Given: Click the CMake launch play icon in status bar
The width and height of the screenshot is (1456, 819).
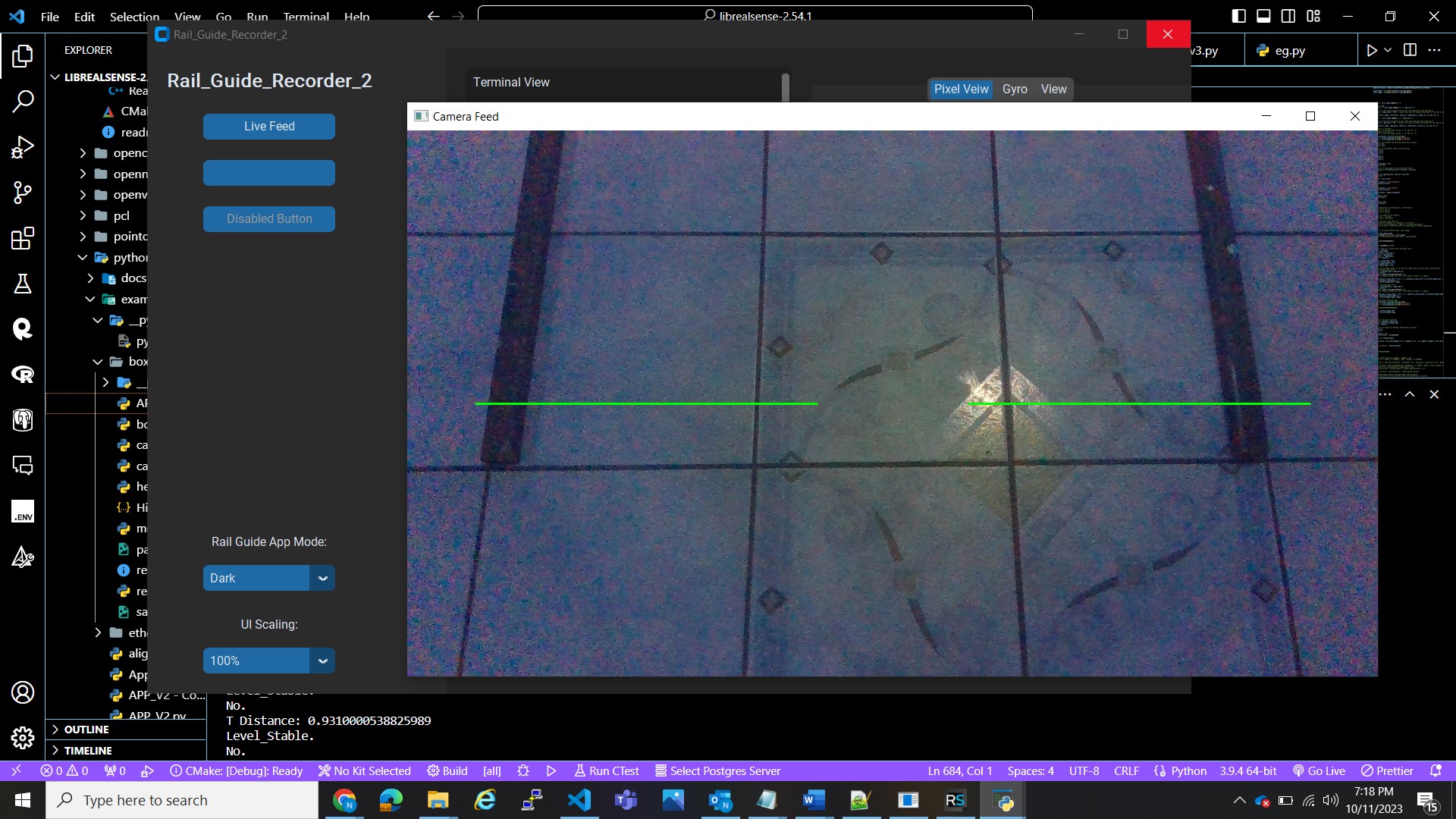Looking at the screenshot, I should 551,770.
